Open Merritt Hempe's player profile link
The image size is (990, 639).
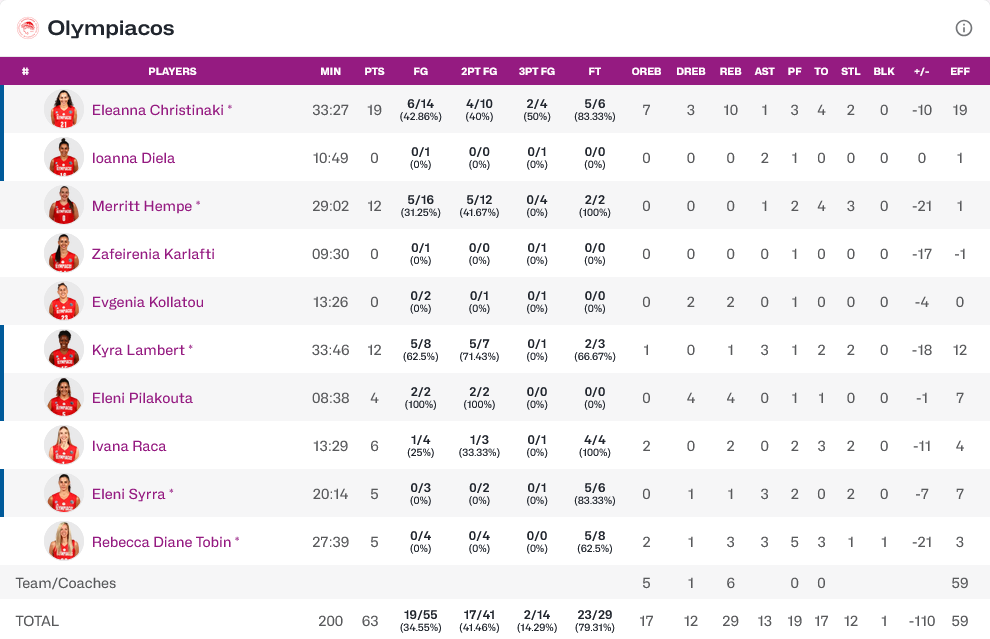click(142, 206)
